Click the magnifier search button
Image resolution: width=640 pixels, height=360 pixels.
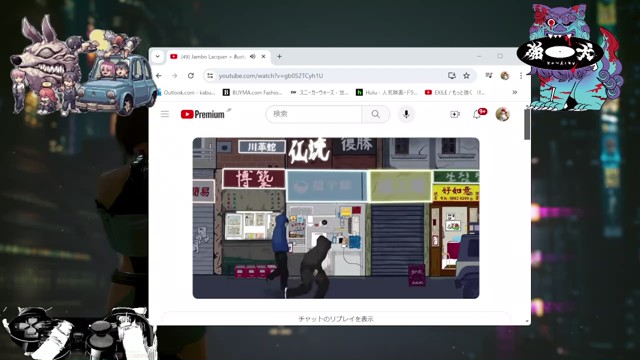pyautogui.click(x=376, y=114)
